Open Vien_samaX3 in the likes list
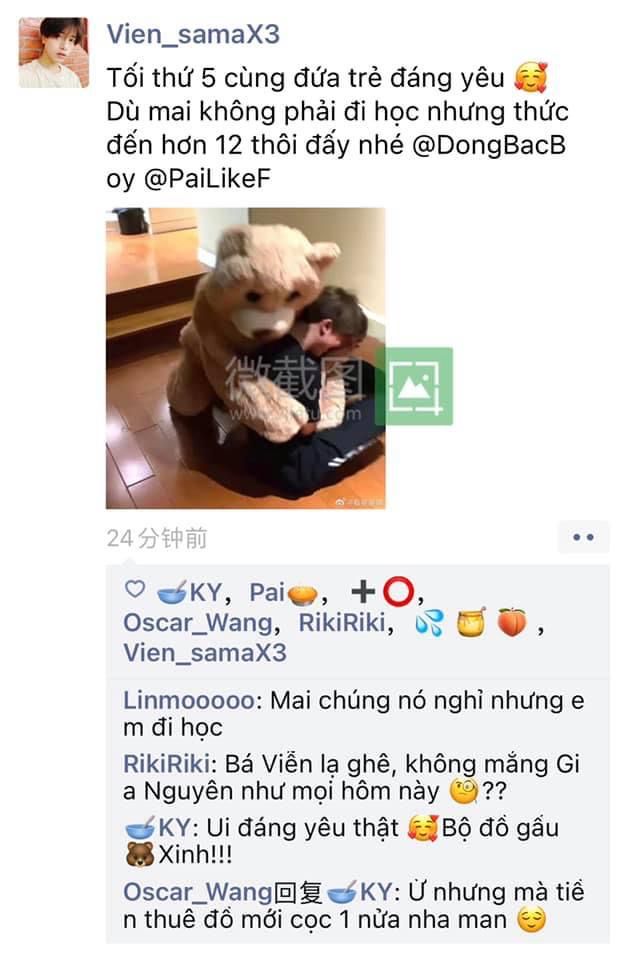 [205, 653]
